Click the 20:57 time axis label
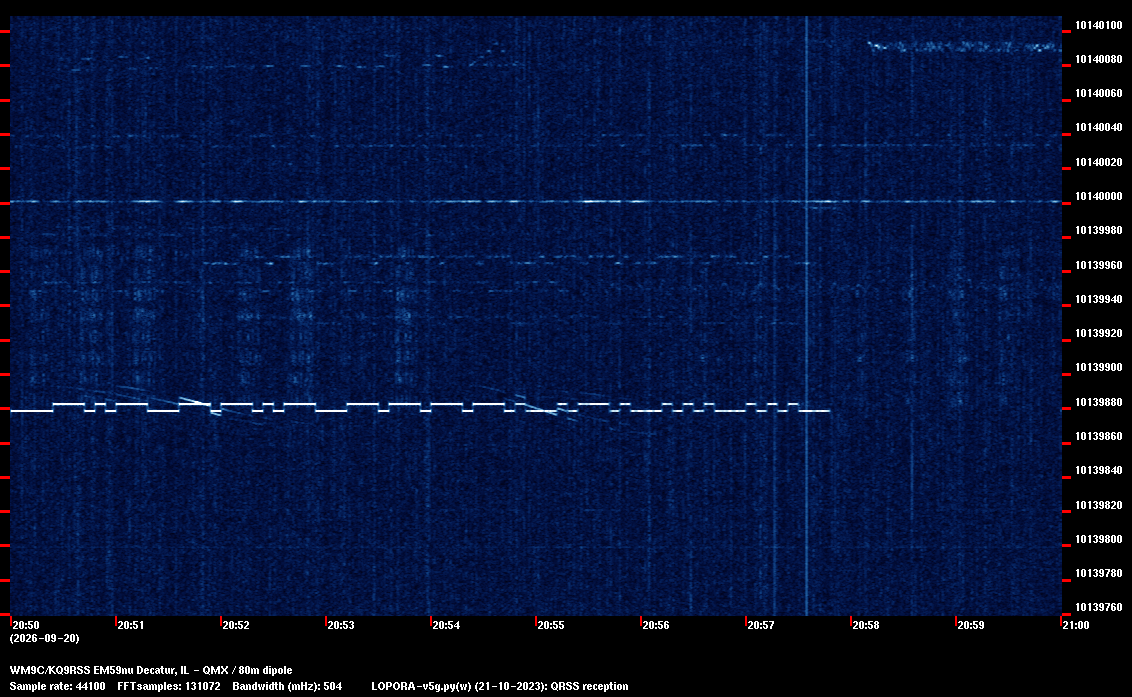Screen dimensions: 1132x697 760,625
